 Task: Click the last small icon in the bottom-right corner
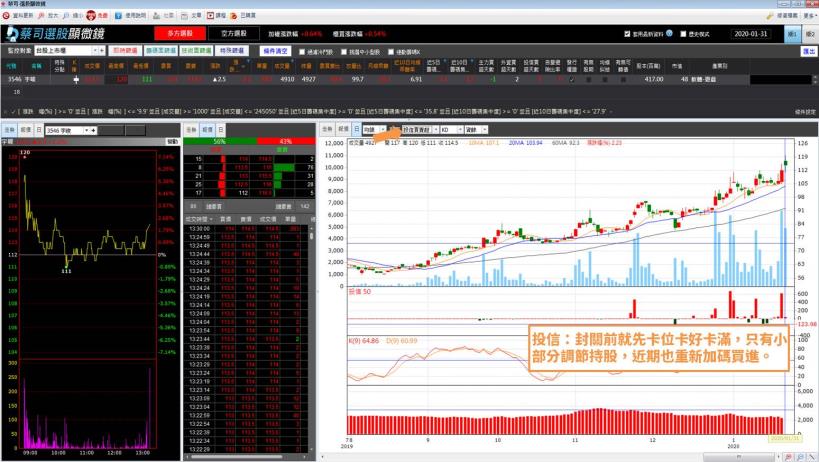point(811,457)
